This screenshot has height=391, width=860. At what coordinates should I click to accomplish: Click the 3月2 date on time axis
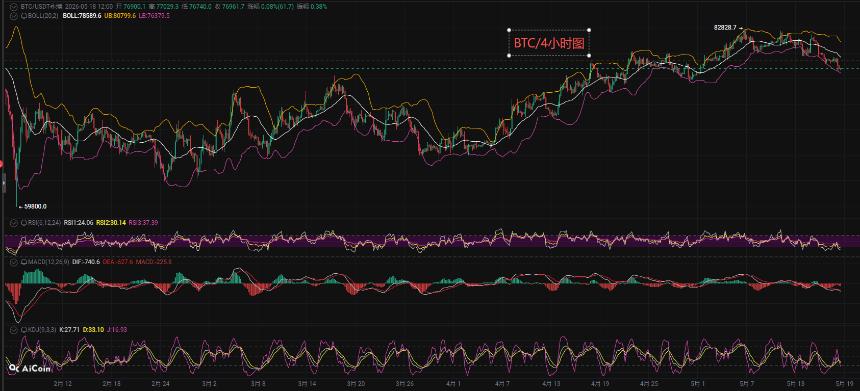210,385
